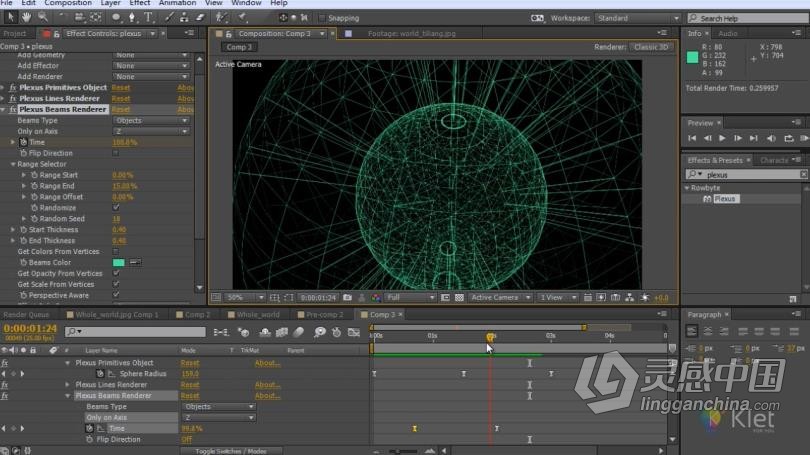Switch to Audio panel tab
This screenshot has height=455, width=810.
point(727,34)
